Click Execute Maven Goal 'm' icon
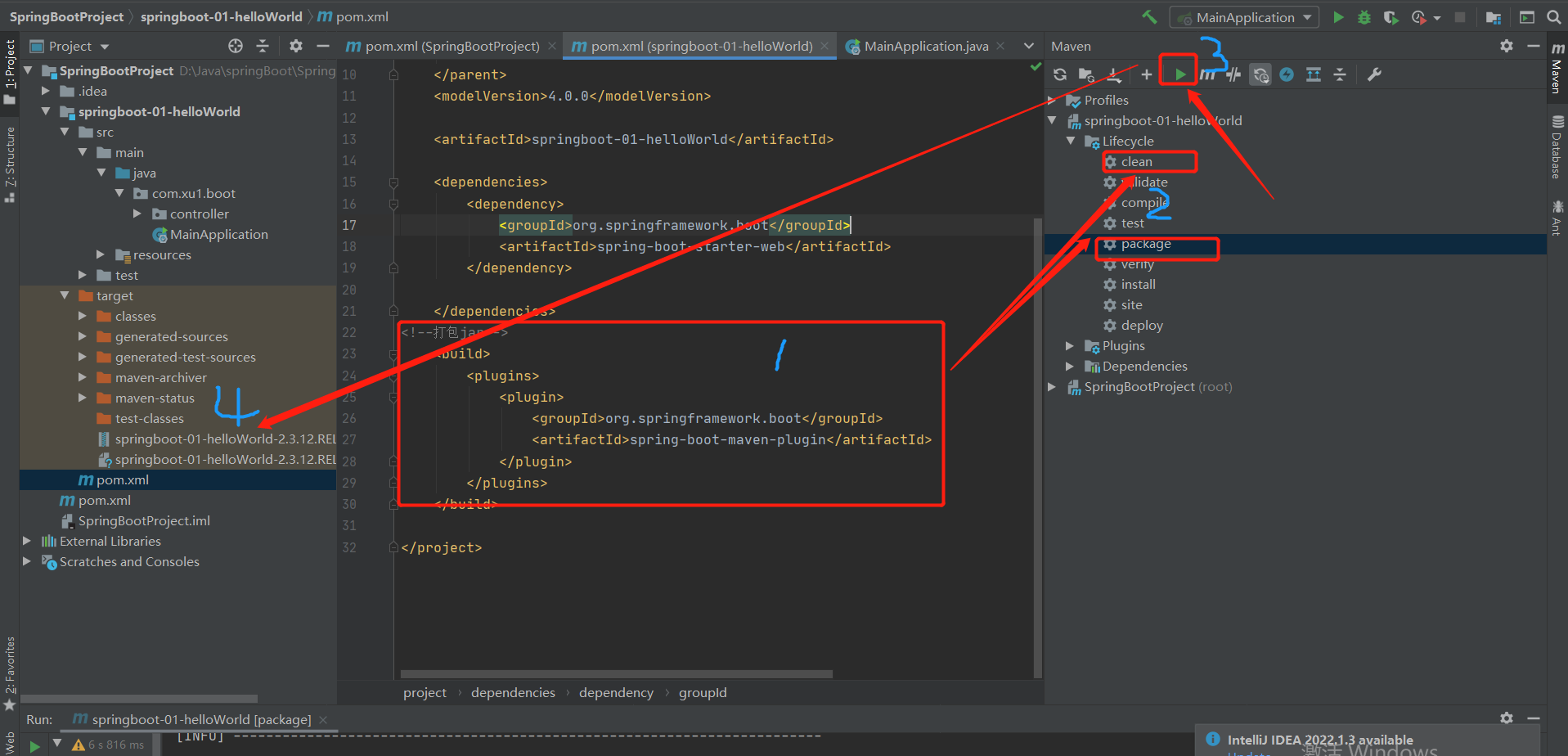 coord(1207,74)
